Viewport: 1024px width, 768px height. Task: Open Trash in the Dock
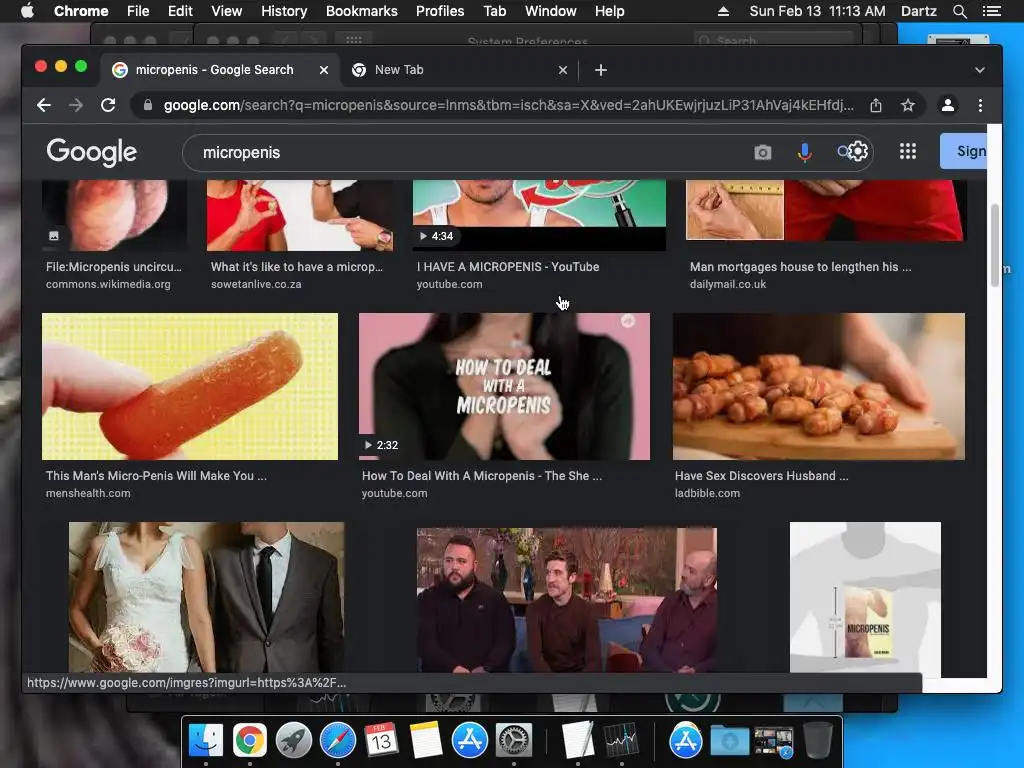pyautogui.click(x=817, y=740)
